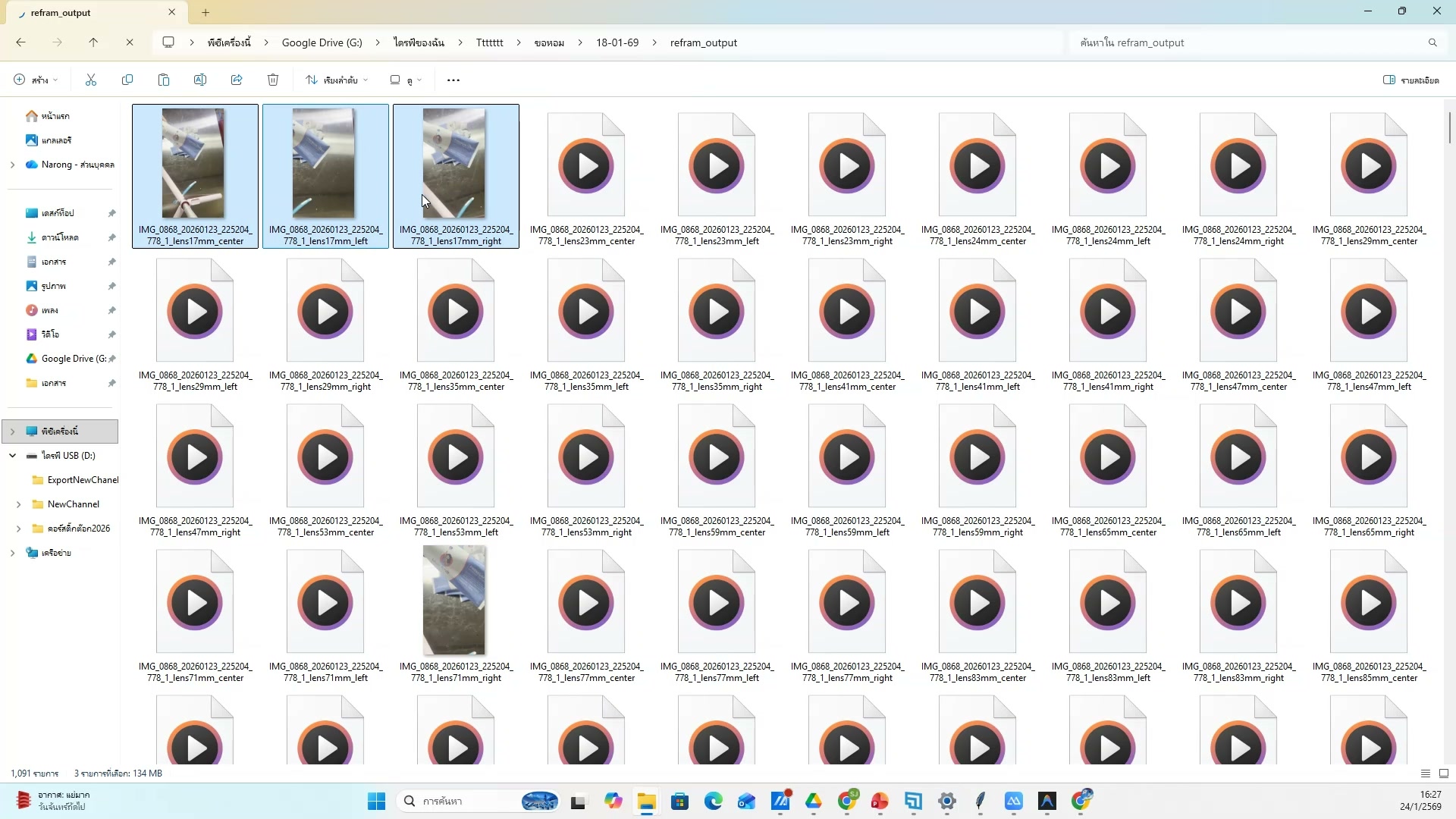Click the Delete trash can icon
Screen dimensions: 1456x819
(x=273, y=80)
